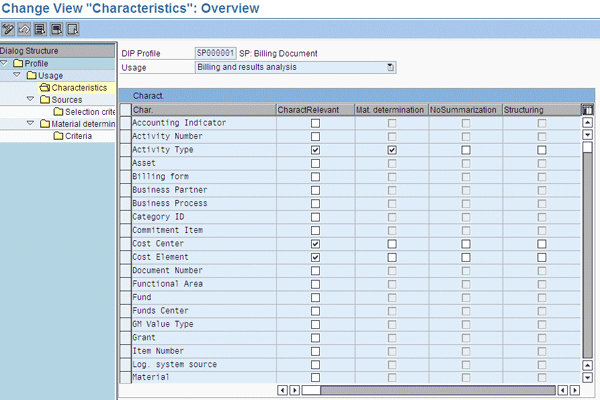Click the vertical scrollbar bottom up arrow

click(587, 365)
